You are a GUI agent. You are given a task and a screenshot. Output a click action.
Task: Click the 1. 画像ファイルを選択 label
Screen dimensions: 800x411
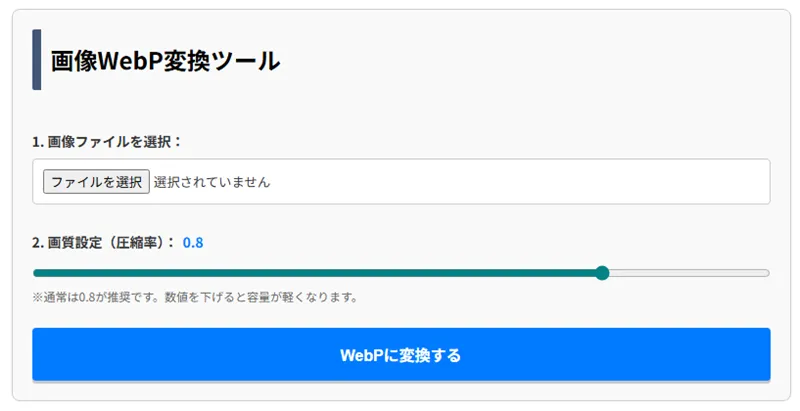click(x=107, y=141)
